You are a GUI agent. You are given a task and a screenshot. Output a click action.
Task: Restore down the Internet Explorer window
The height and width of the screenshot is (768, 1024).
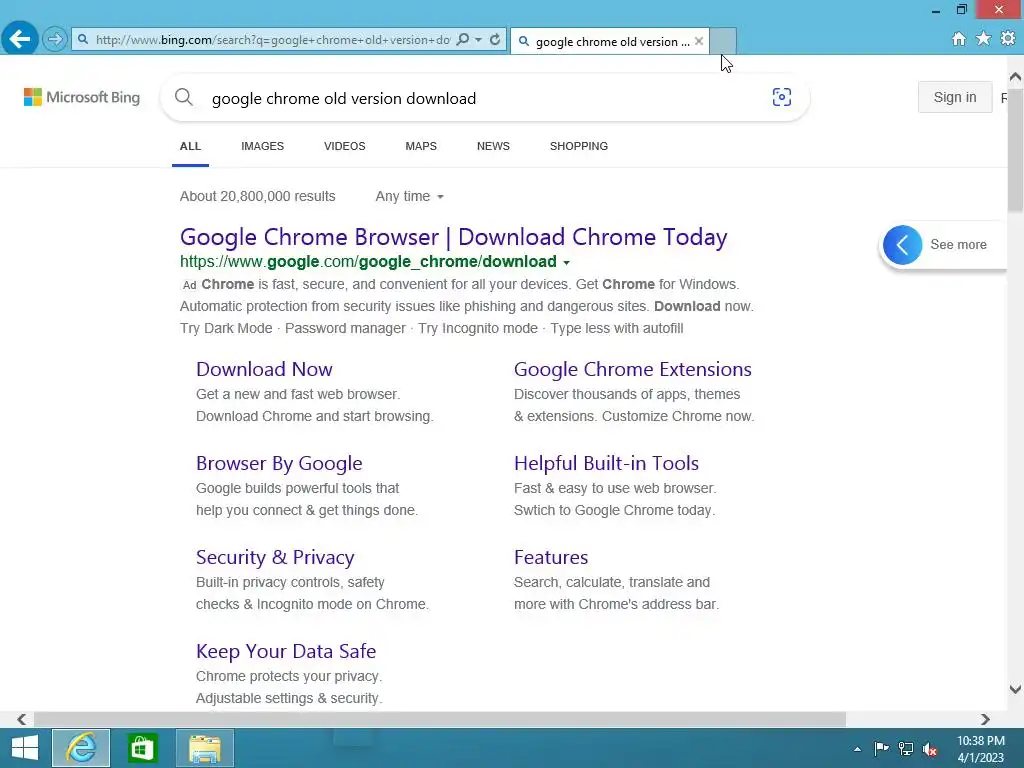(961, 9)
